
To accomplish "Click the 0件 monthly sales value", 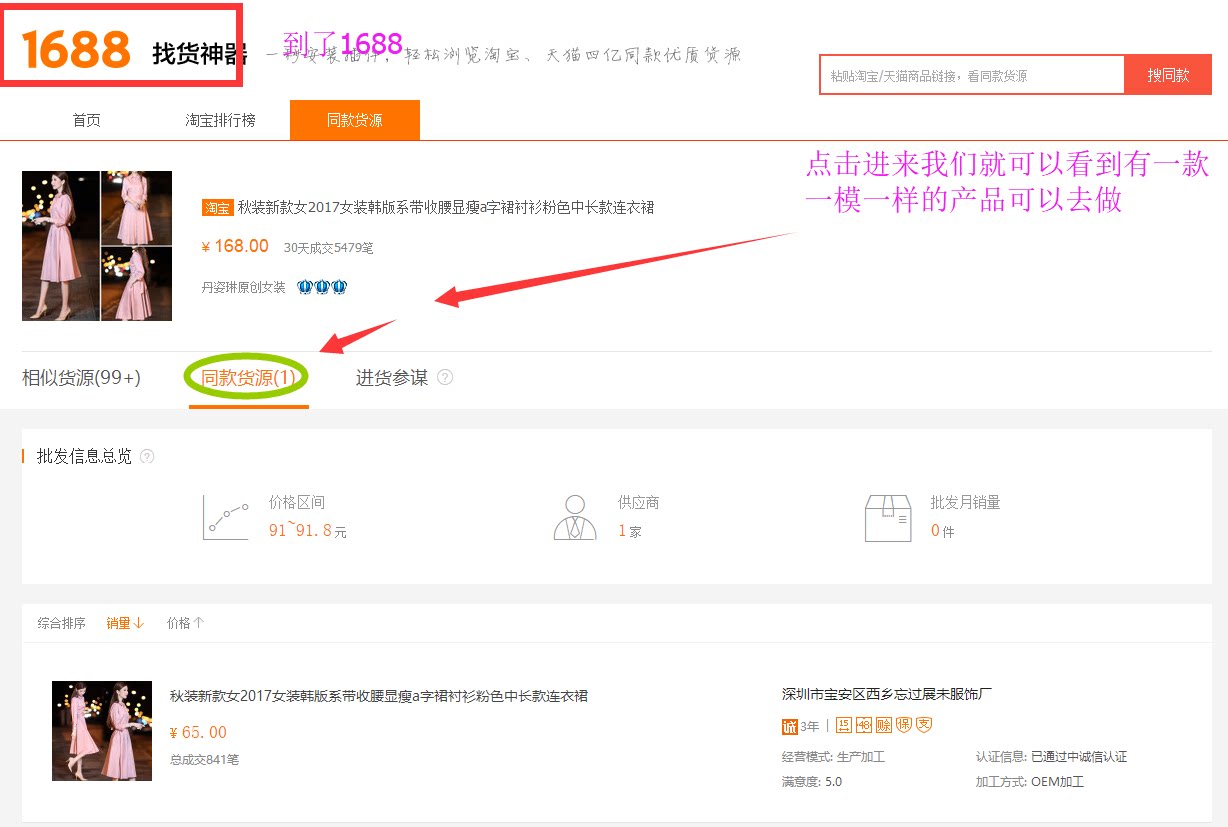I will (x=943, y=531).
